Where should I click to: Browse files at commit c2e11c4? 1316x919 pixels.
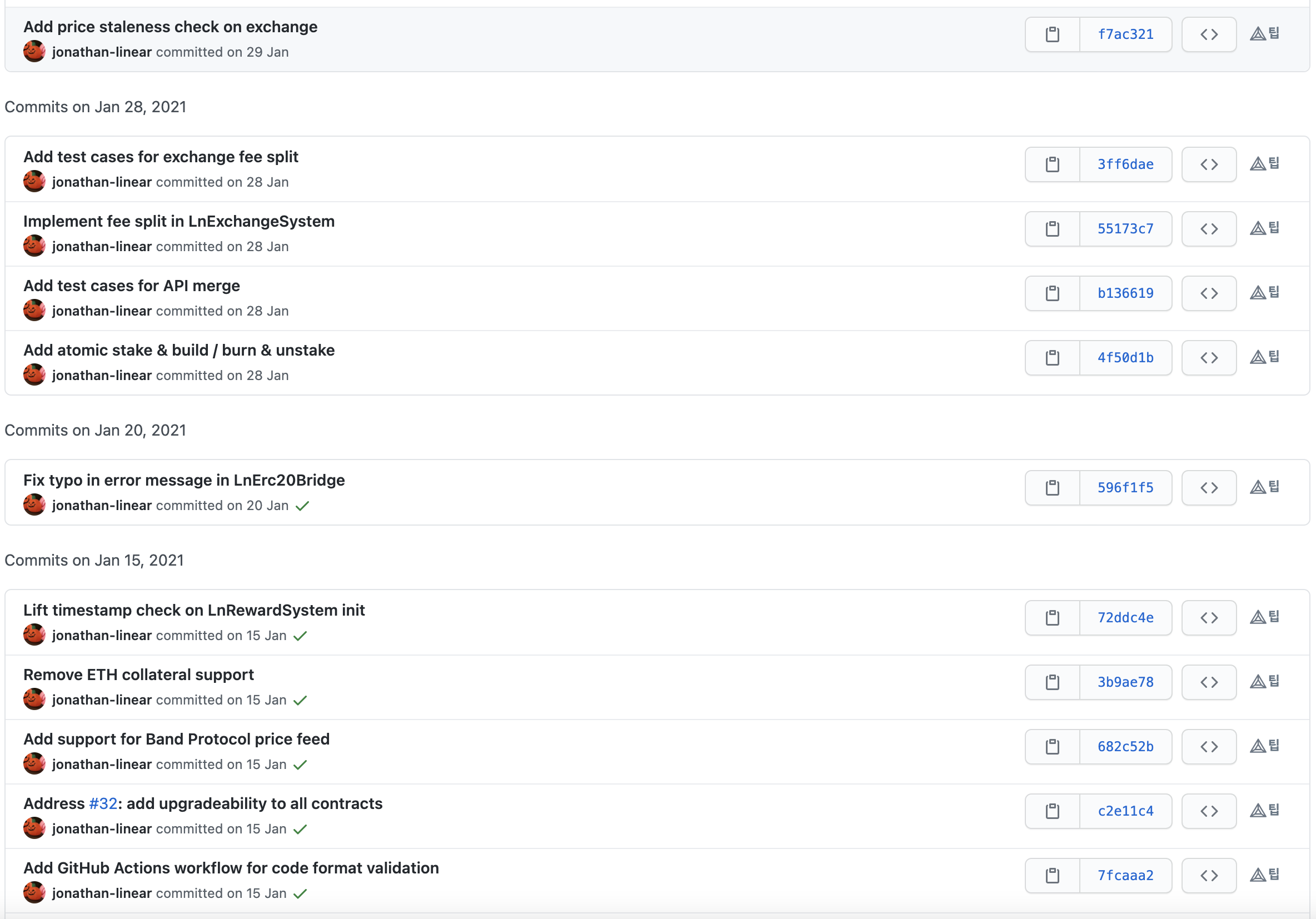coord(1208,811)
